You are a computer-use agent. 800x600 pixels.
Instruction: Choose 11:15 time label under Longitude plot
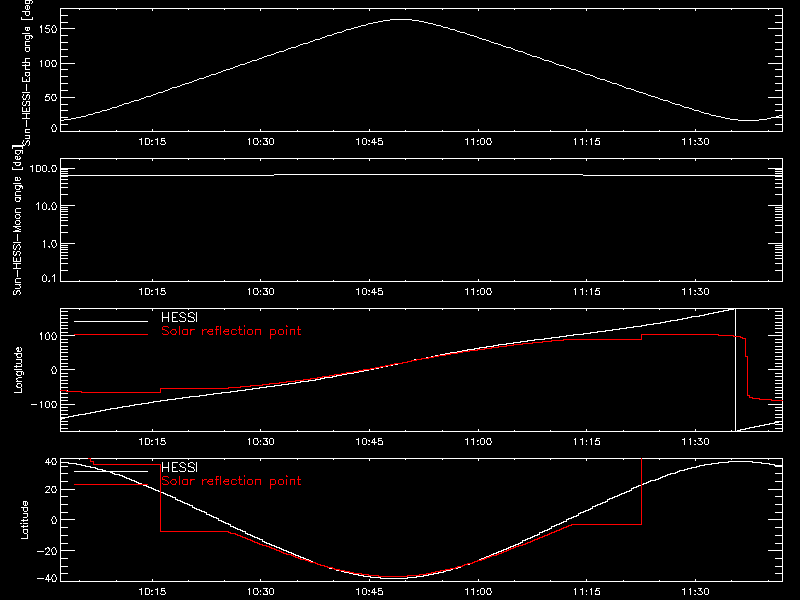[587, 441]
